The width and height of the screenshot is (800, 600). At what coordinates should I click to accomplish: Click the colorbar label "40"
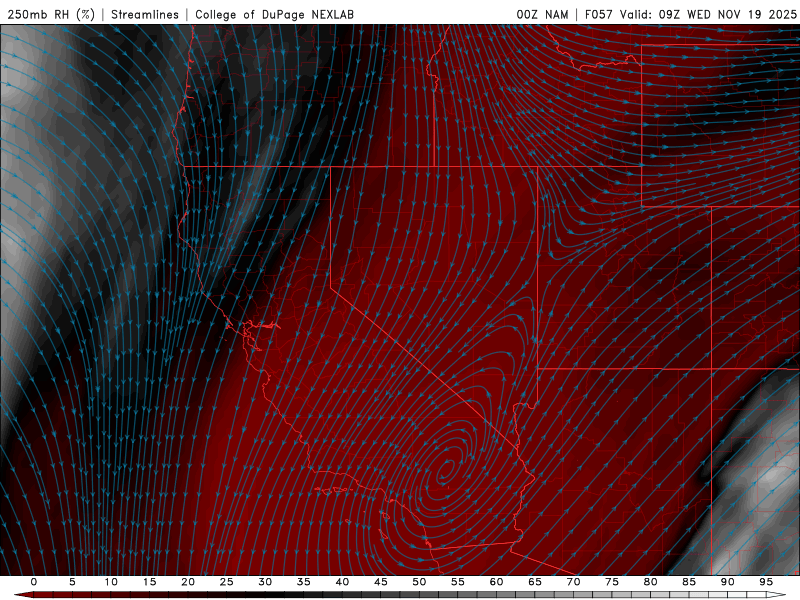click(x=342, y=582)
